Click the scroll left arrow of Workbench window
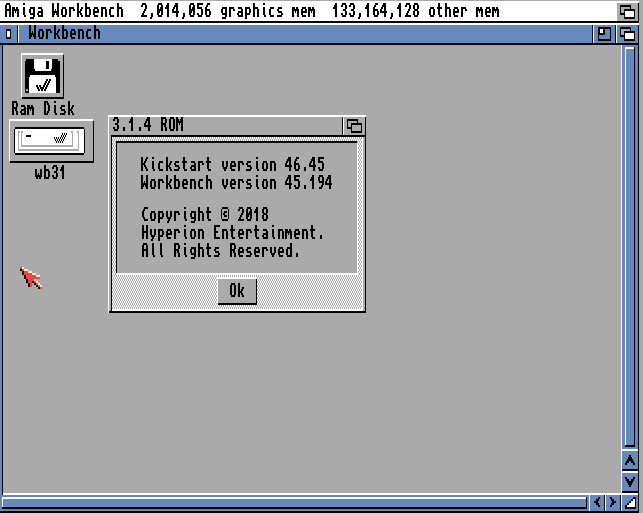 597,502
